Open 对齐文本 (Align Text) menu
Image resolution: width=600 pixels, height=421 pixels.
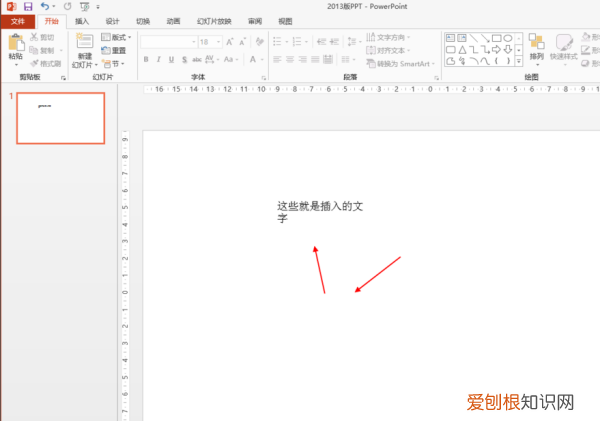(388, 50)
